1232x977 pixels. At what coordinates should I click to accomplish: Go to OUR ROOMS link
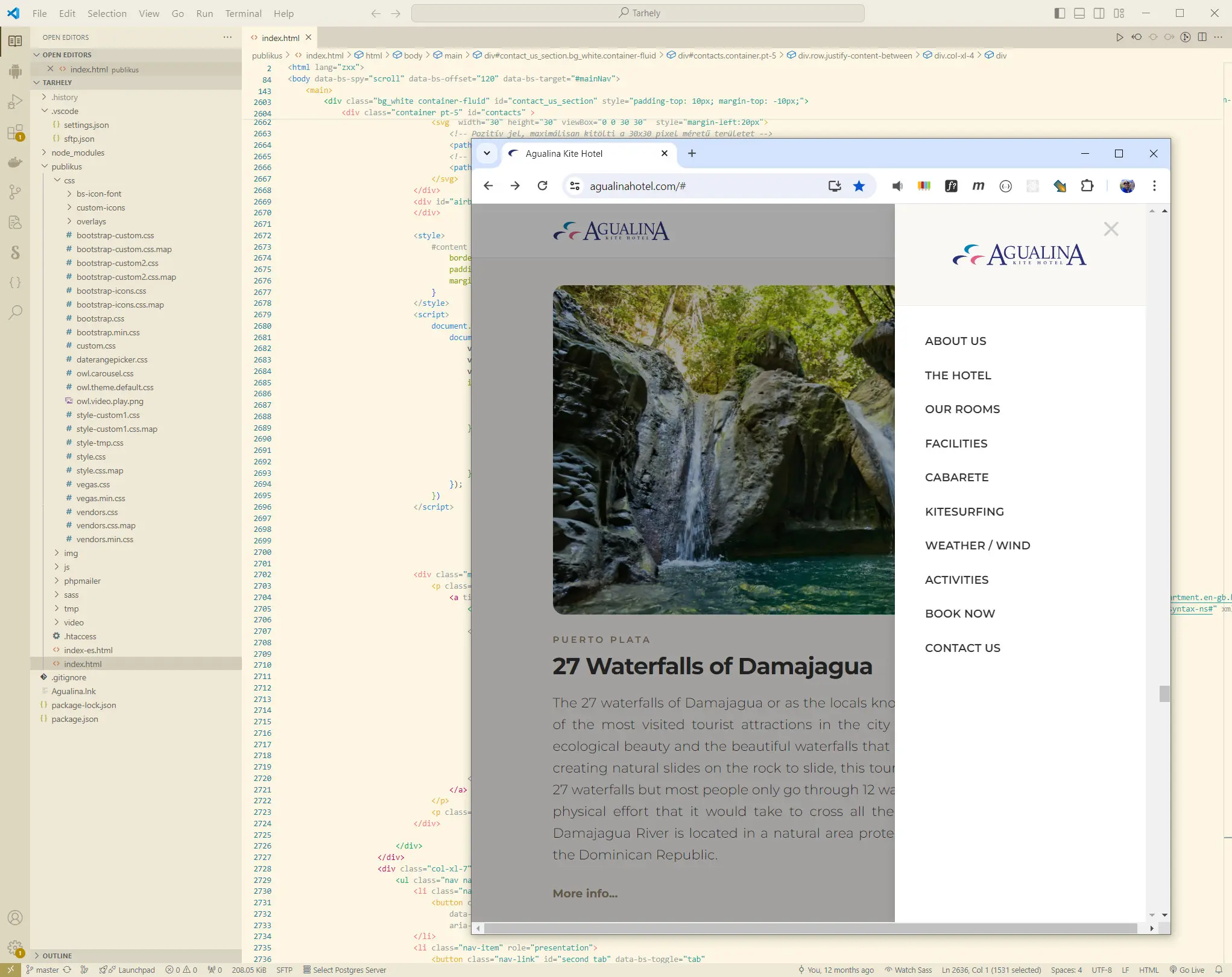pos(962,409)
